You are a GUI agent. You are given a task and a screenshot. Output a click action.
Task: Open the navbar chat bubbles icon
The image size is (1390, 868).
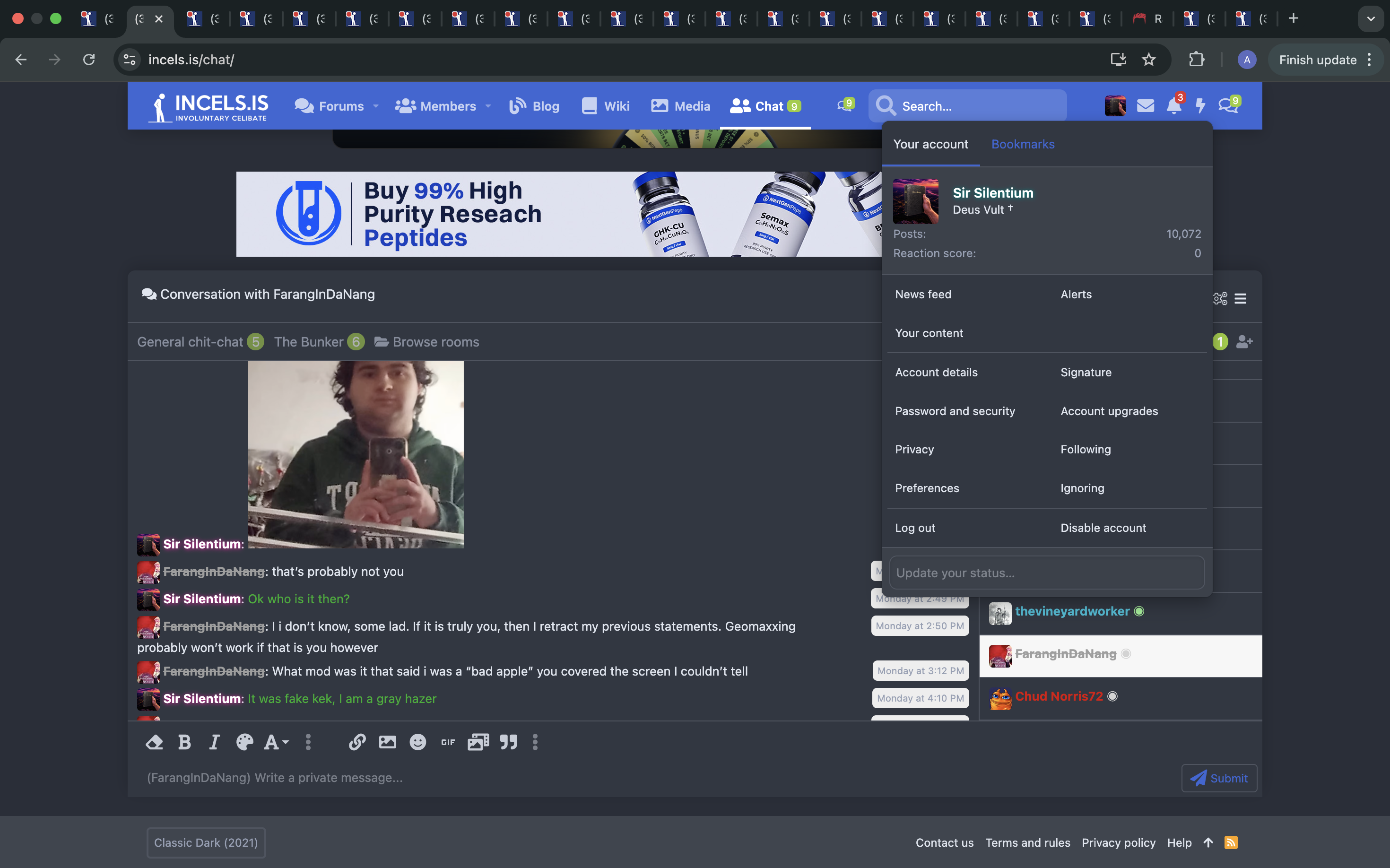click(x=1229, y=105)
